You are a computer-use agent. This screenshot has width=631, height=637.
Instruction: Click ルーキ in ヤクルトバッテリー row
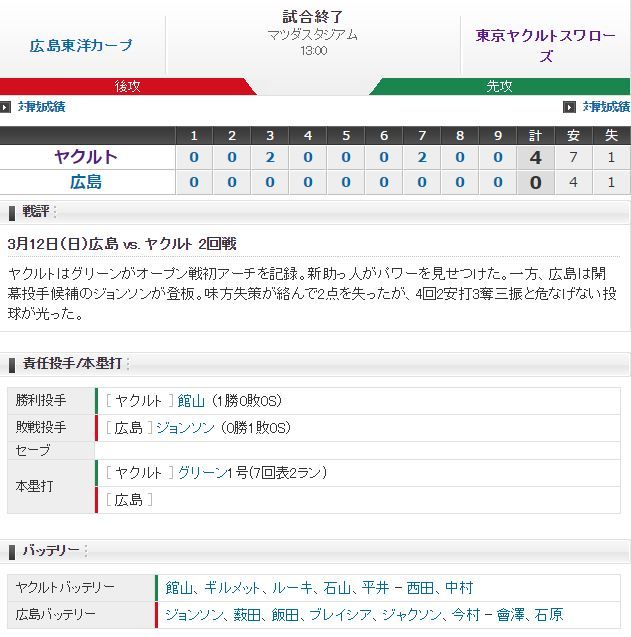(292, 588)
